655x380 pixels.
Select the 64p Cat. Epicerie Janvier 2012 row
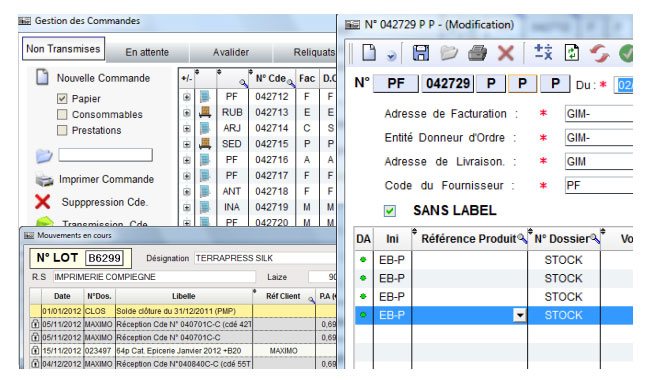pos(183,351)
